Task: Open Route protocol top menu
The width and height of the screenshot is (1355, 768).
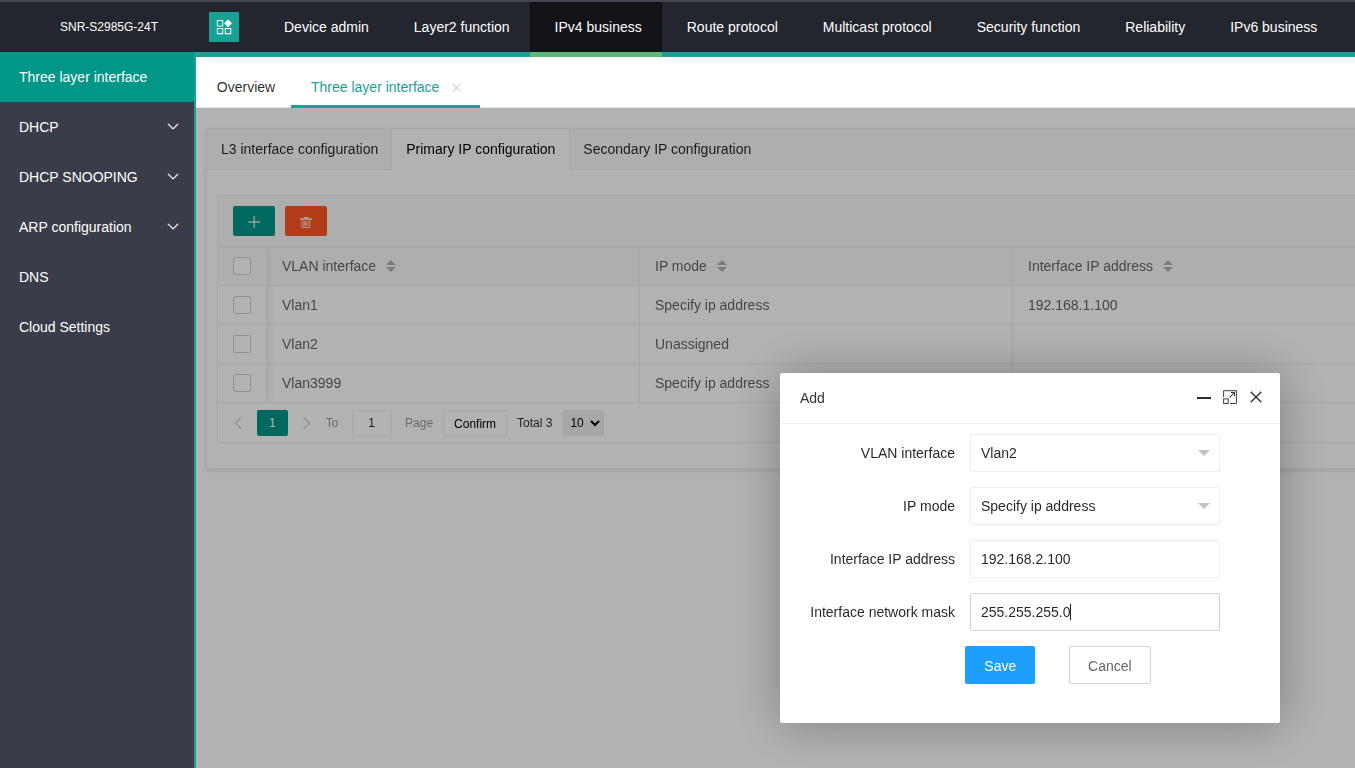Action: 732,27
